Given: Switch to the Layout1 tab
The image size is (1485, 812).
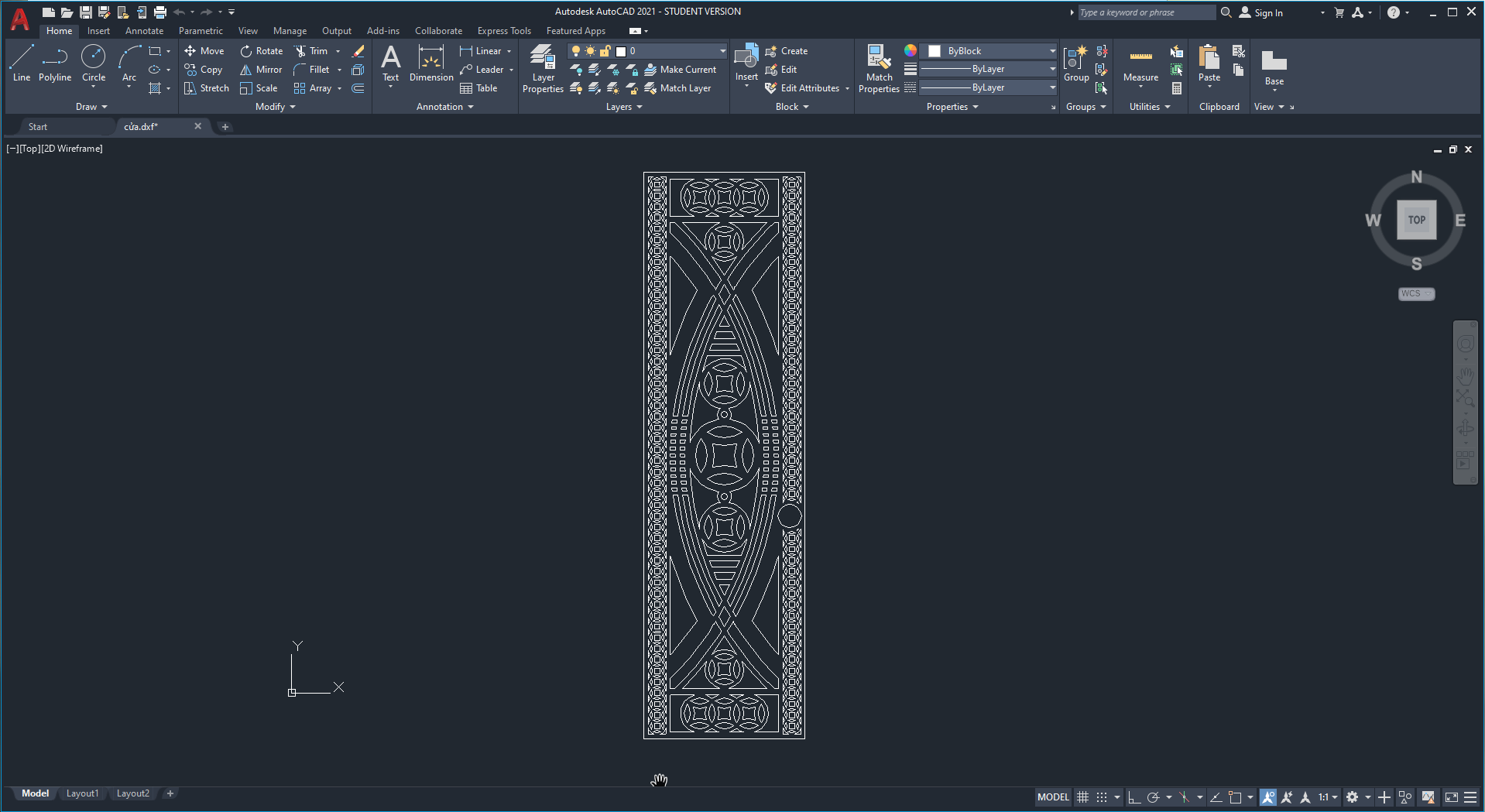Looking at the screenshot, I should [x=82, y=793].
